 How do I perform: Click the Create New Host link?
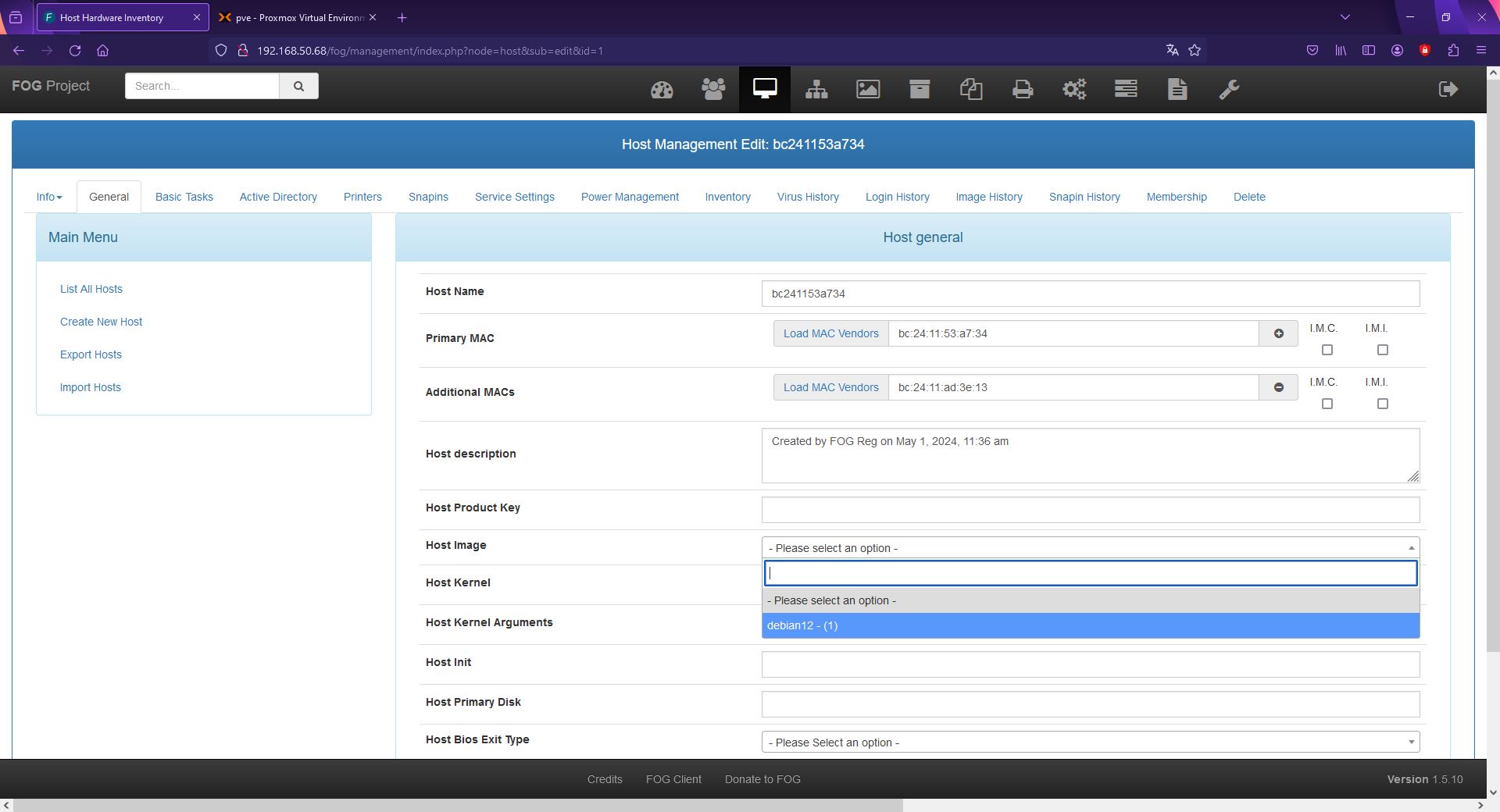click(101, 322)
